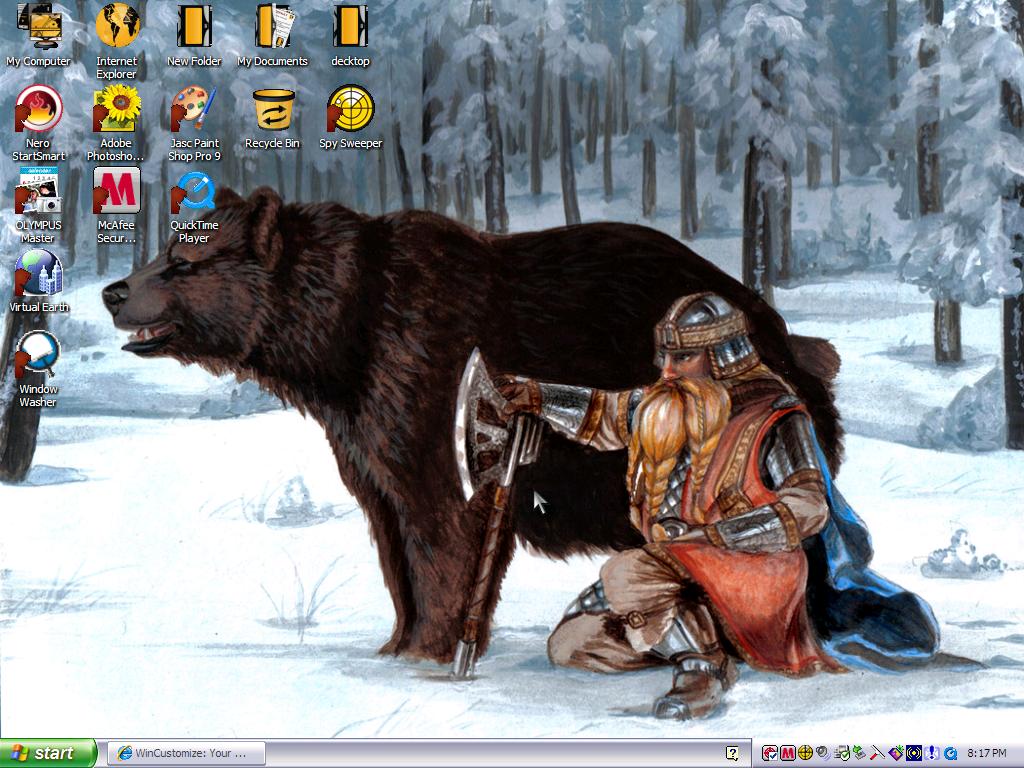Open the Start menu
Screen dimensions: 1024x768
click(x=48, y=753)
